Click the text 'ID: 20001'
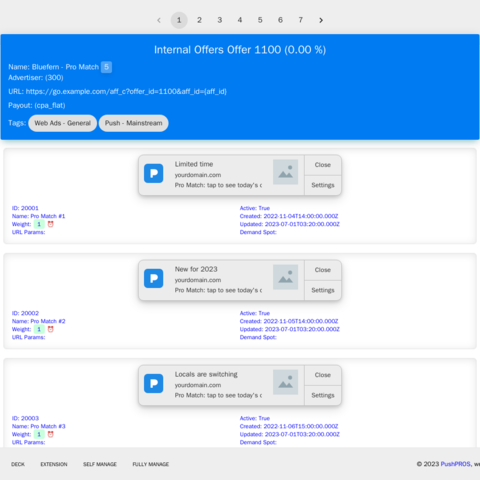The height and width of the screenshot is (480, 480). [25, 208]
